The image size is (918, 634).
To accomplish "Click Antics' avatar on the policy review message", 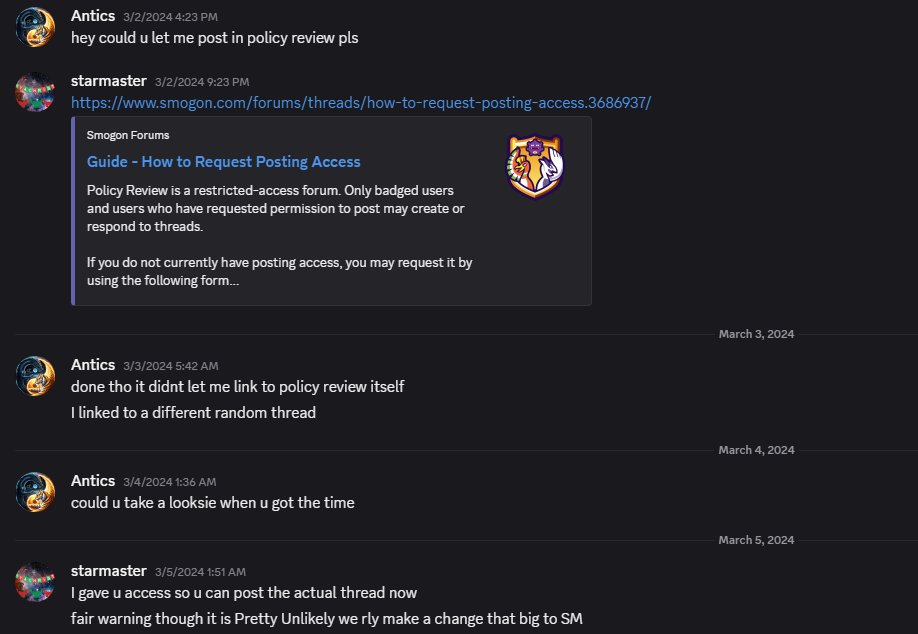I will [35, 27].
